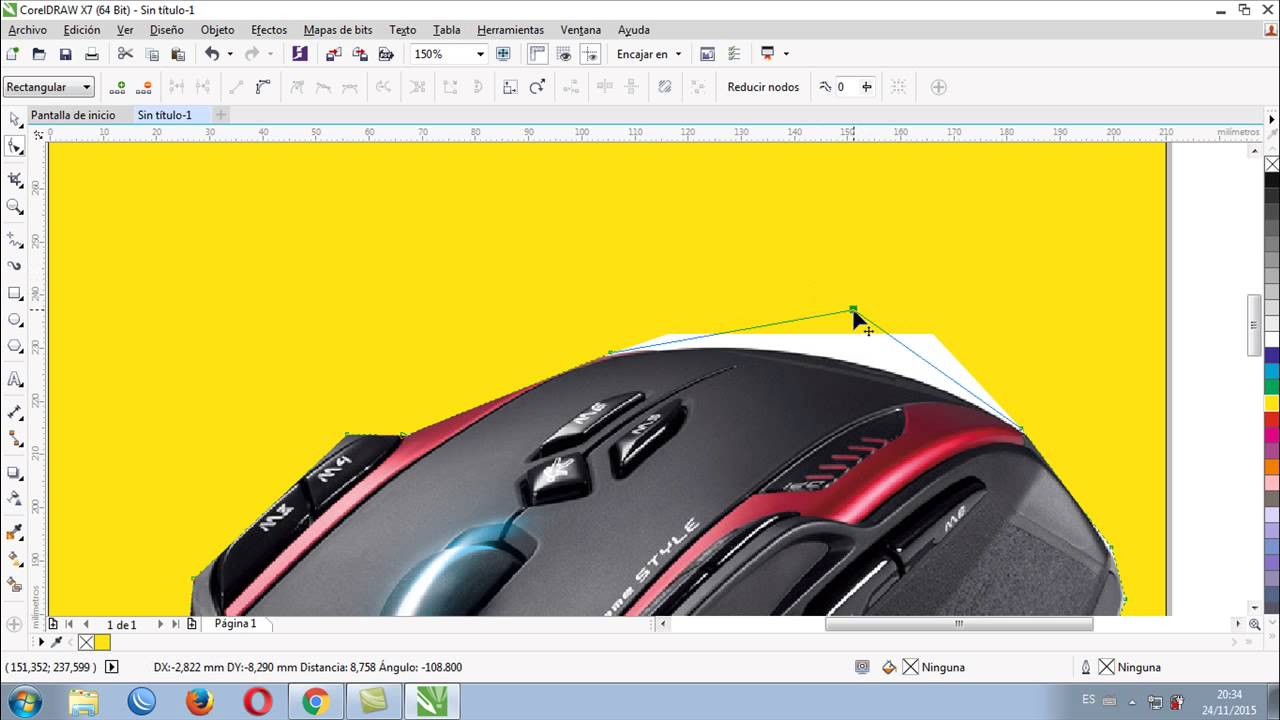The height and width of the screenshot is (720, 1280).
Task: Select the Pick tool in toolbox
Action: pyautogui.click(x=14, y=120)
